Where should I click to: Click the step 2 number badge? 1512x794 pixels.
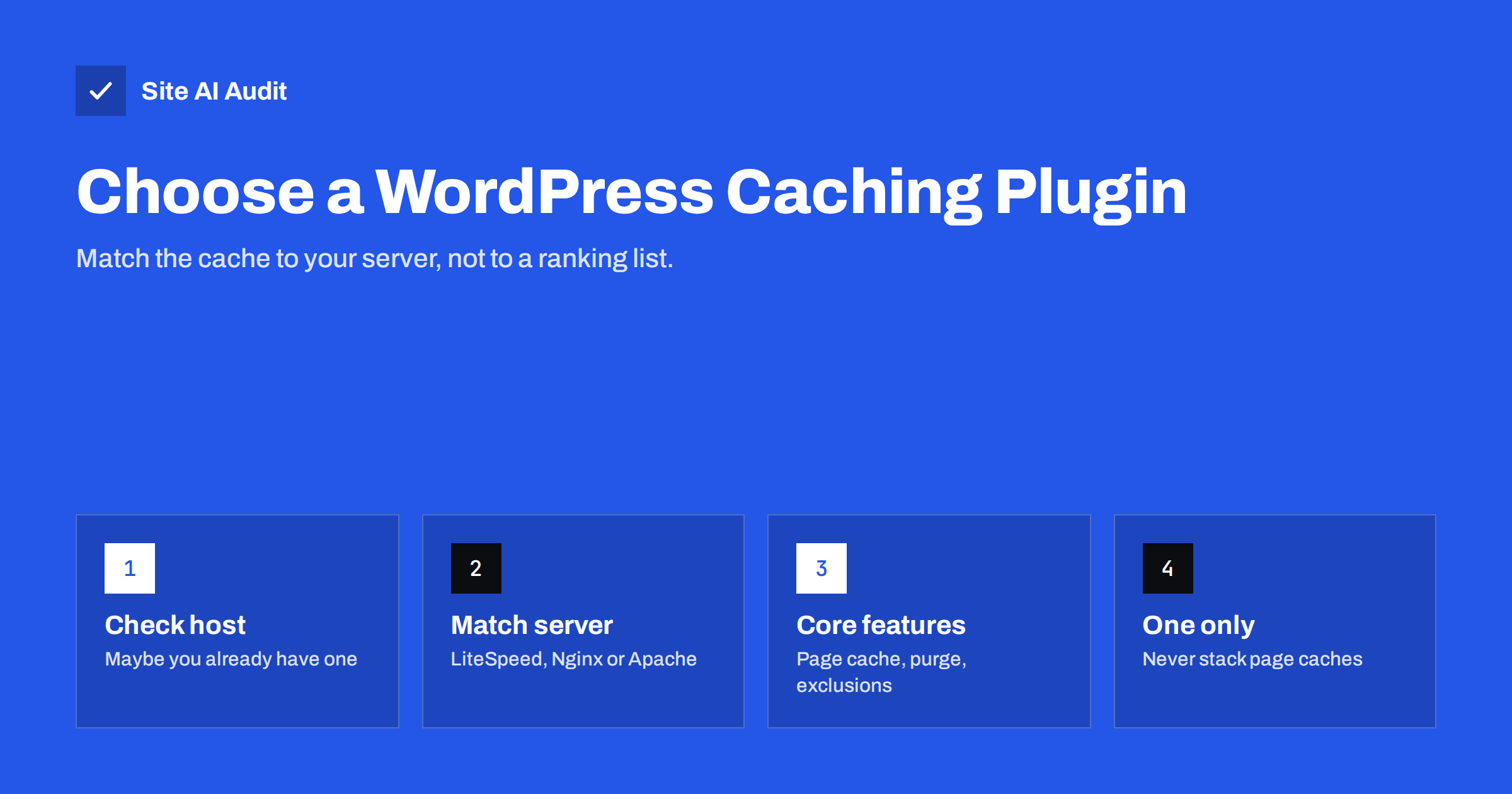point(476,568)
